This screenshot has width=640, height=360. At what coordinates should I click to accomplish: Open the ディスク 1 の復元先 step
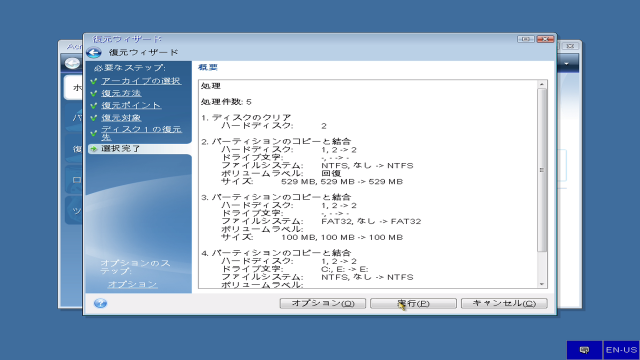(141, 133)
